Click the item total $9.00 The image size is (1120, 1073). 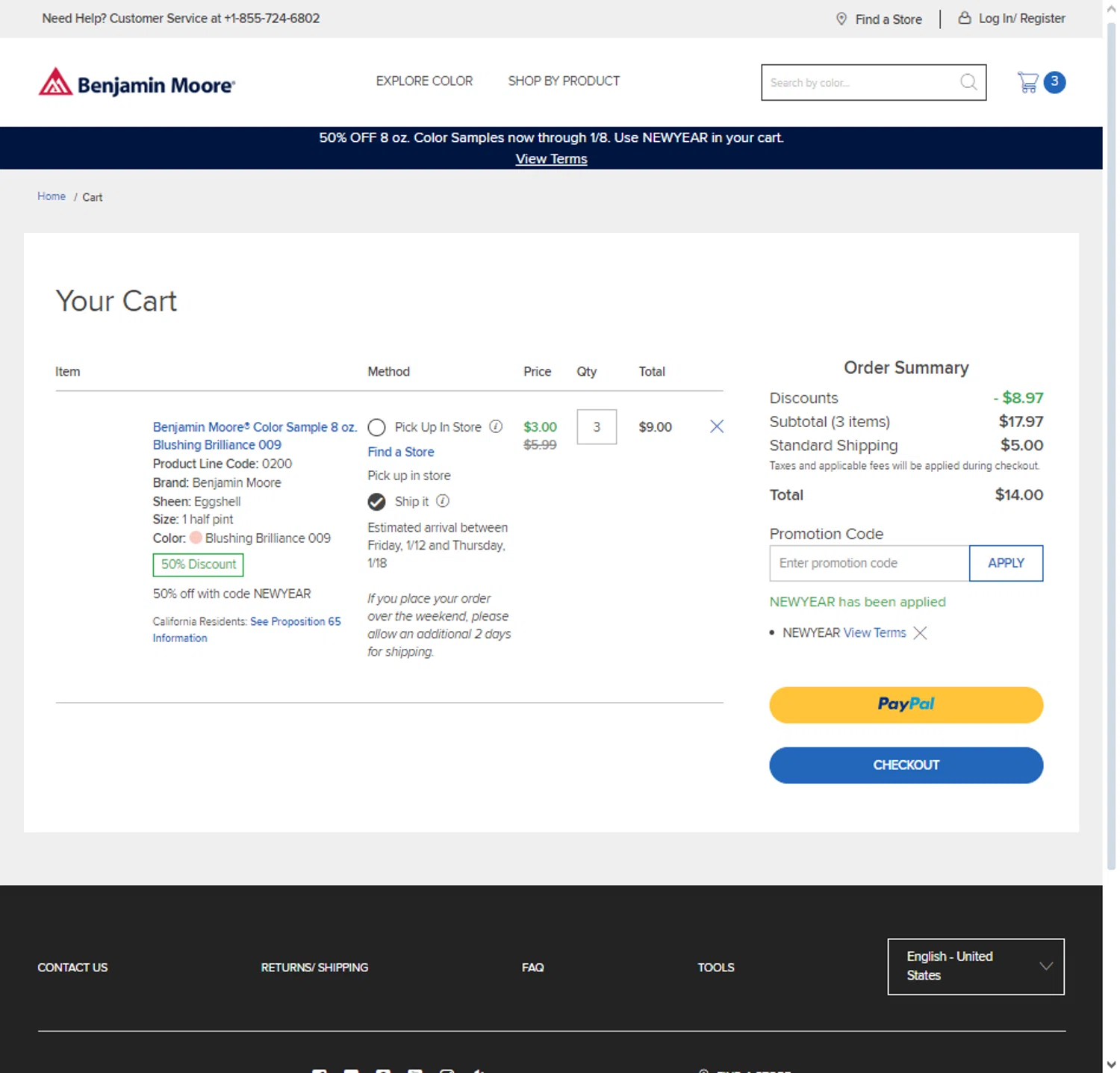tap(655, 426)
